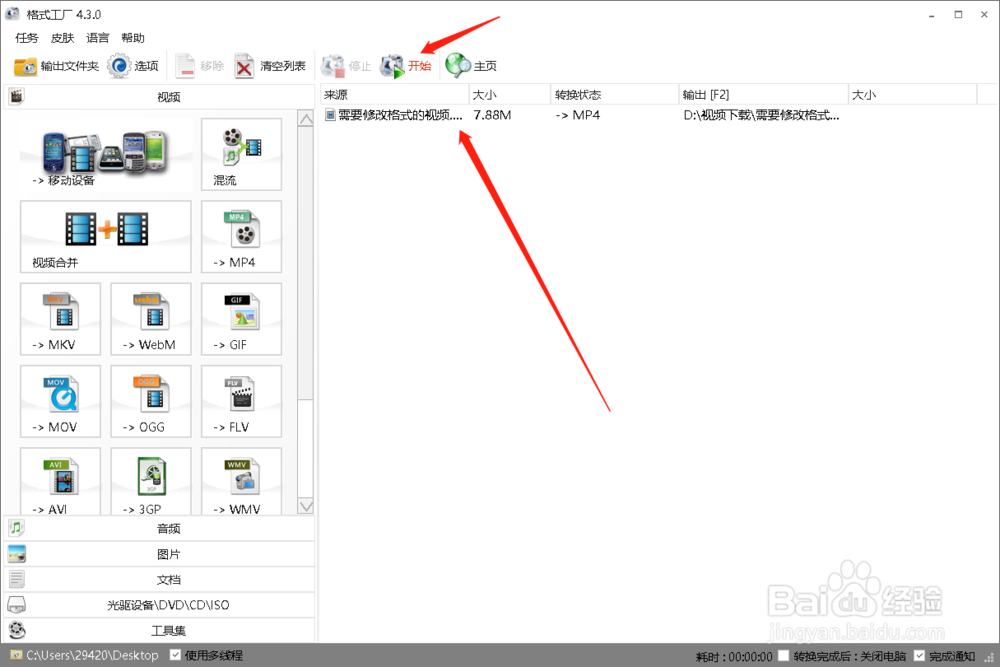Toggle the 使用多线程 multithreading checkbox

click(175, 655)
